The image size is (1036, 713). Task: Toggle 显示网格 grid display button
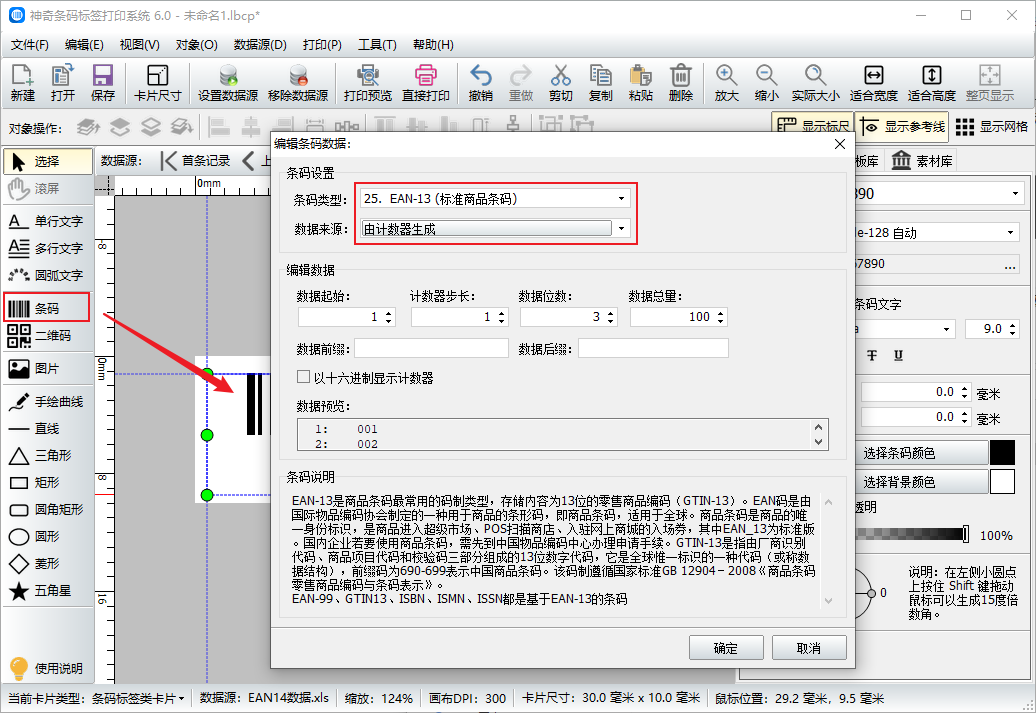(992, 127)
